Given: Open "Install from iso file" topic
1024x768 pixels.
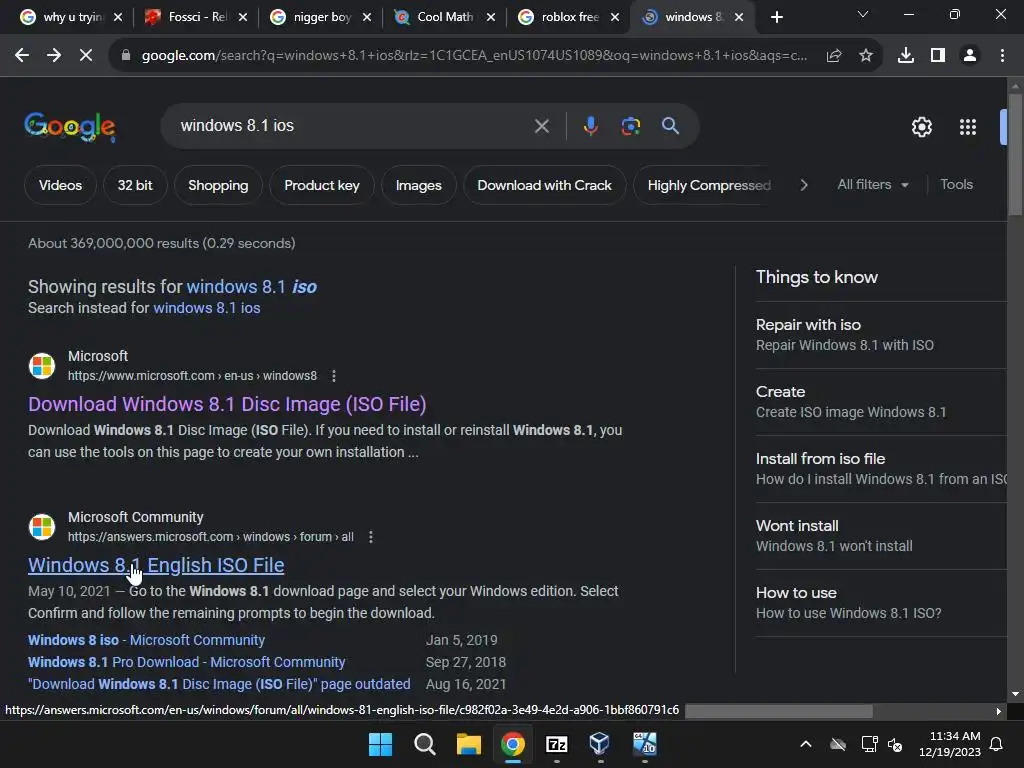Looking at the screenshot, I should (x=881, y=469).
